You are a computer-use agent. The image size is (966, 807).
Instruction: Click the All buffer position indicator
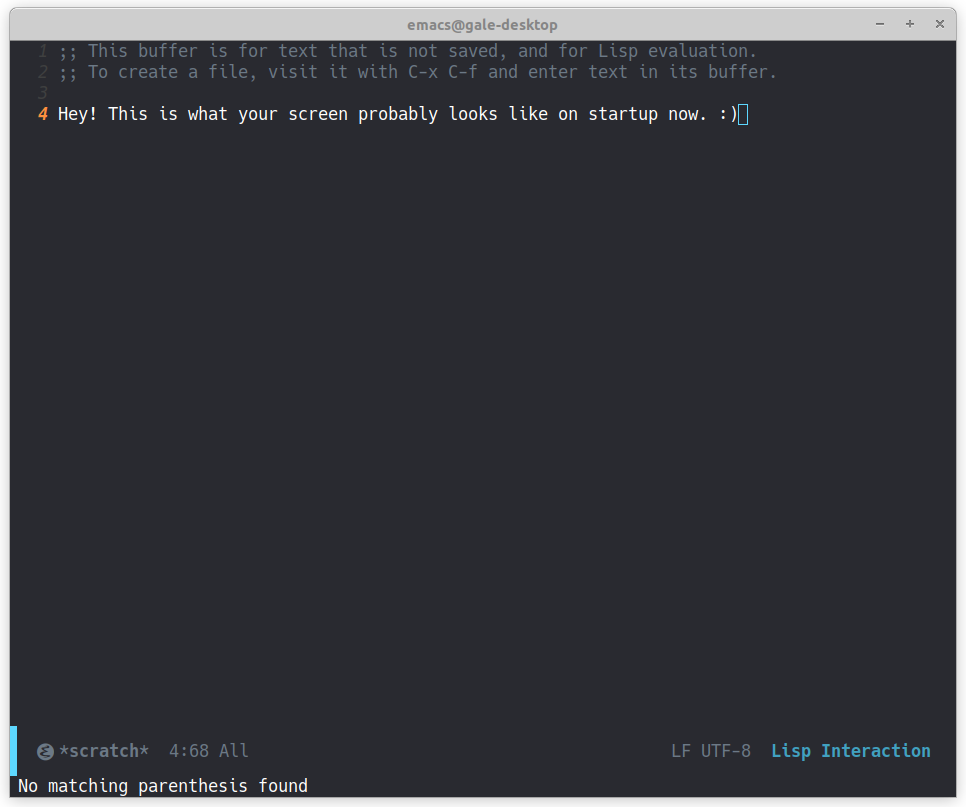point(232,751)
